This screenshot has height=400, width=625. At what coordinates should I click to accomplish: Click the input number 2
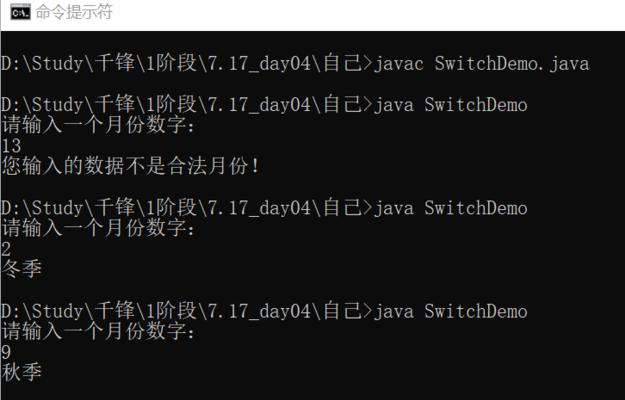tap(6, 249)
